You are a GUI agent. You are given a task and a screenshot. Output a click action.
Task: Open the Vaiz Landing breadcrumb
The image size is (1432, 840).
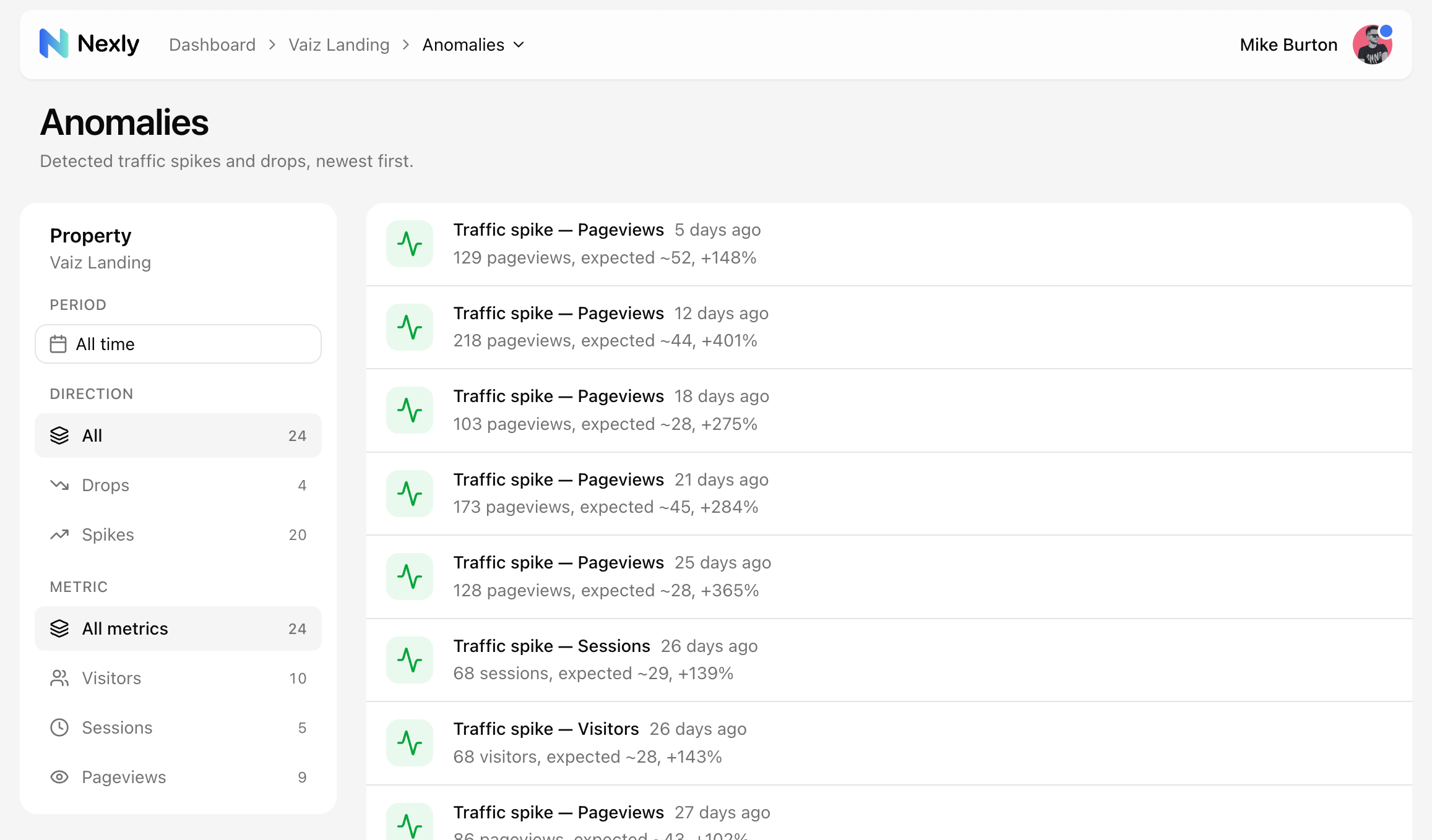(x=339, y=45)
